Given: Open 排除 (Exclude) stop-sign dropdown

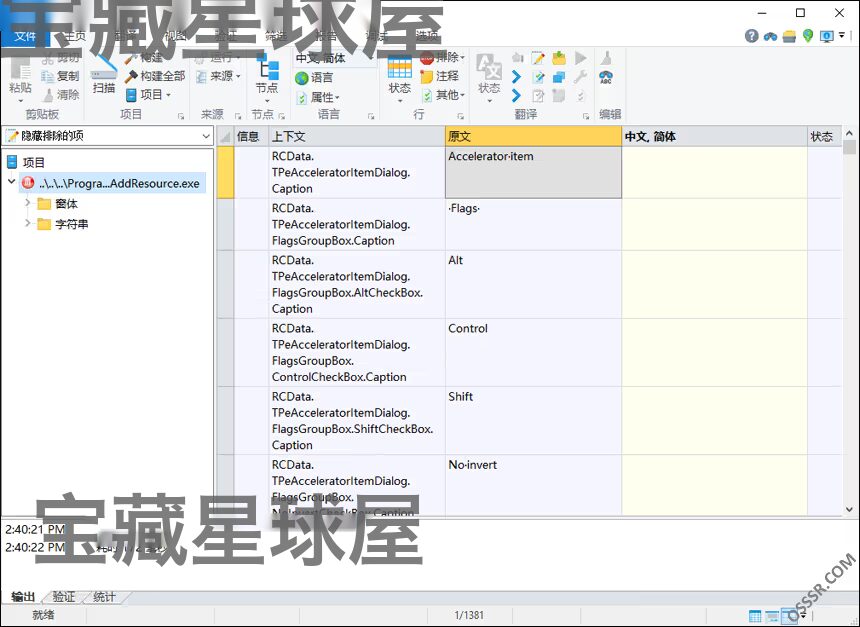Looking at the screenshot, I should (443, 58).
